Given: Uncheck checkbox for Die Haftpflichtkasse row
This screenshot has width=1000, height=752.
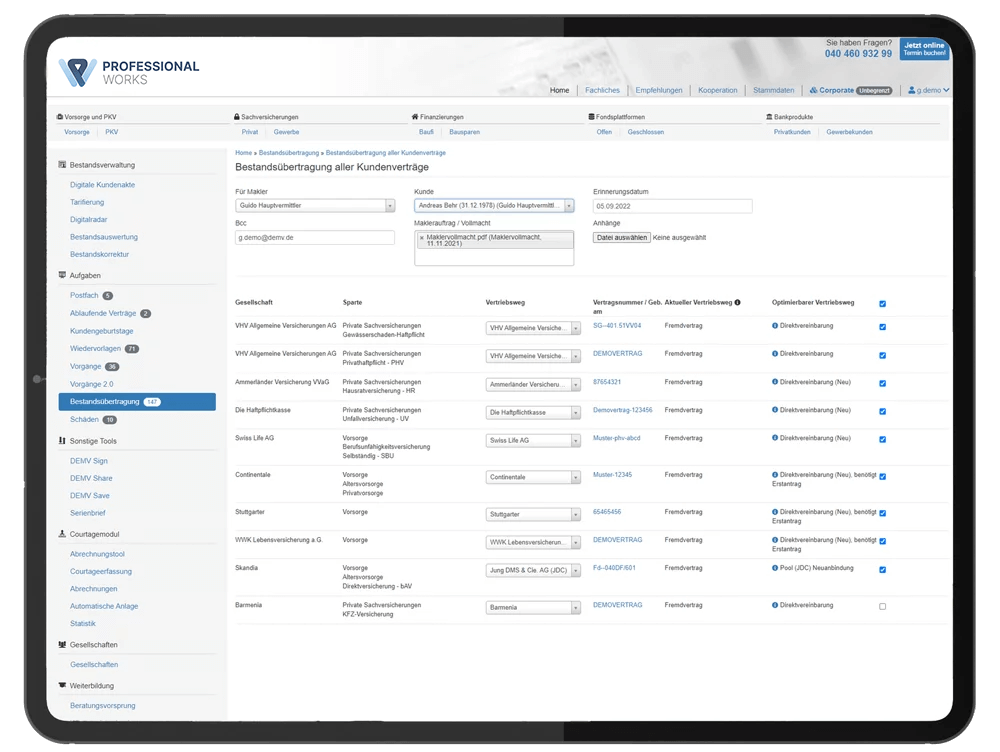Looking at the screenshot, I should tap(883, 411).
